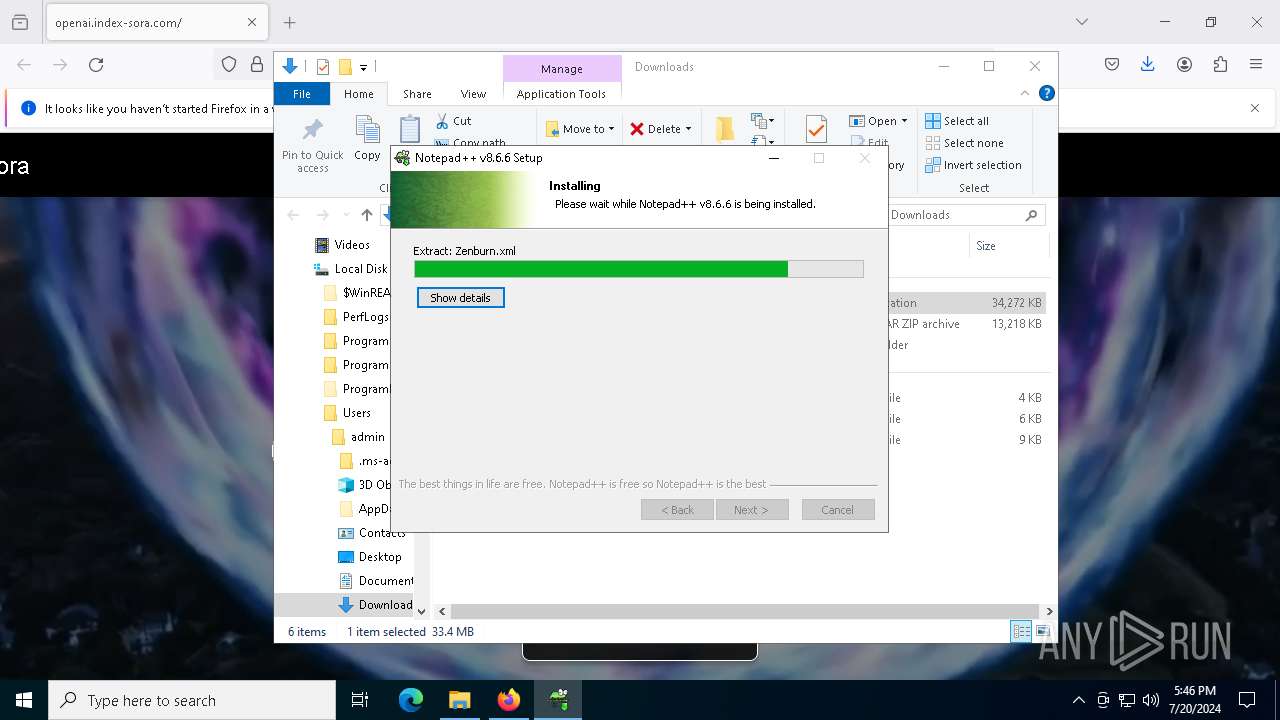Image resolution: width=1280 pixels, height=720 pixels.
Task: Select Contacts in navigation tree
Action: (x=372, y=533)
